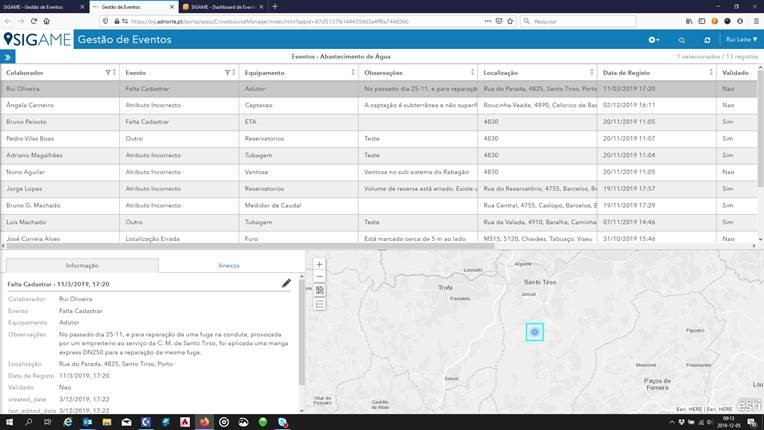
Task: Zoom in on the map
Action: [x=319, y=265]
